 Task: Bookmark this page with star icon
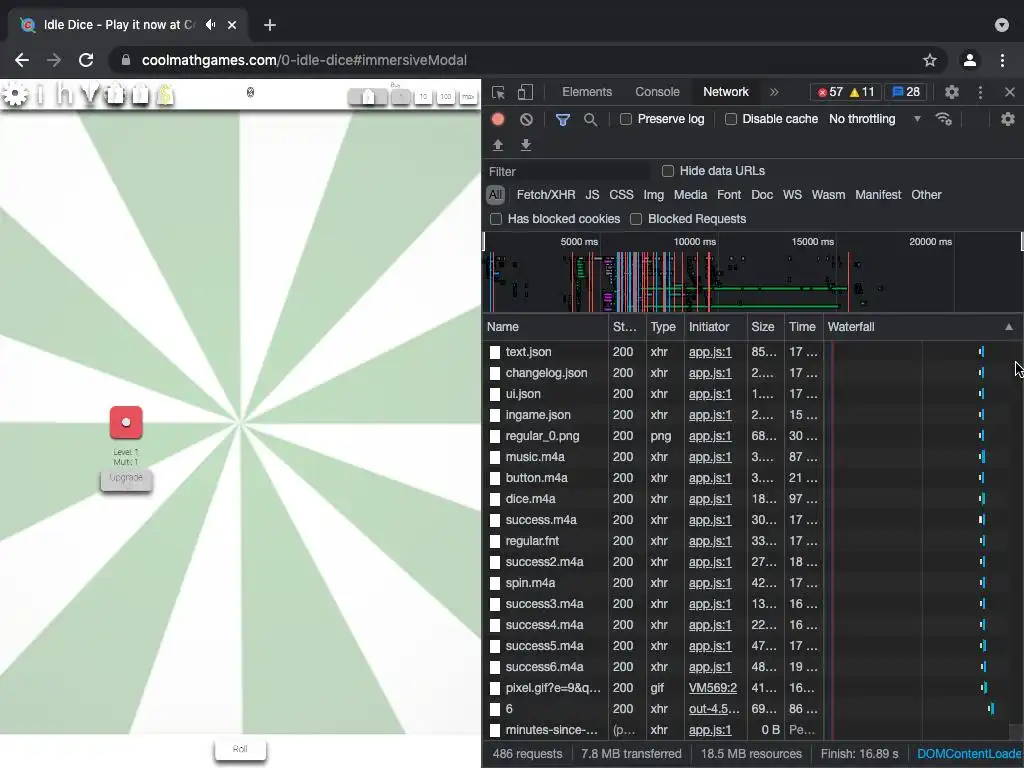(929, 60)
